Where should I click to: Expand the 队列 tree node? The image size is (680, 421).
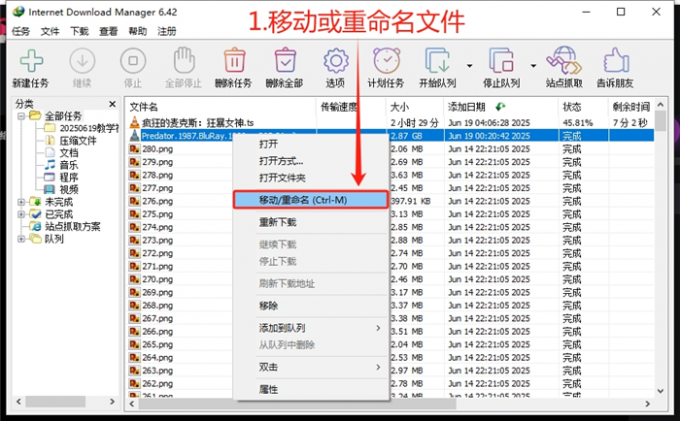pyautogui.click(x=21, y=238)
